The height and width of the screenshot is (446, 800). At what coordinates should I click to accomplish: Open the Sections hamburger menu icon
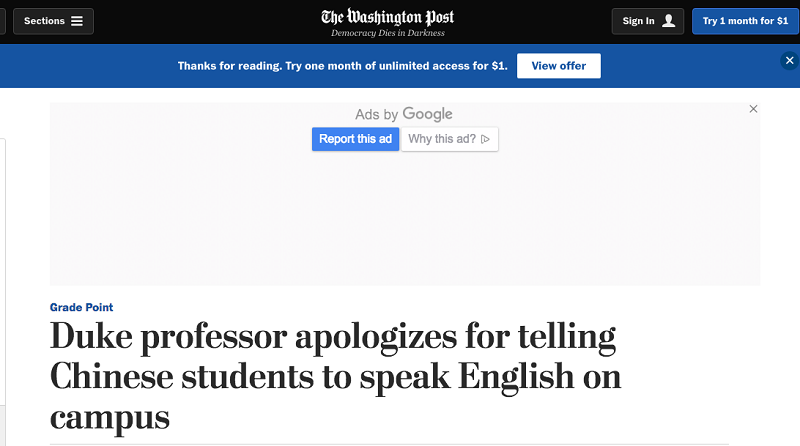pos(77,21)
